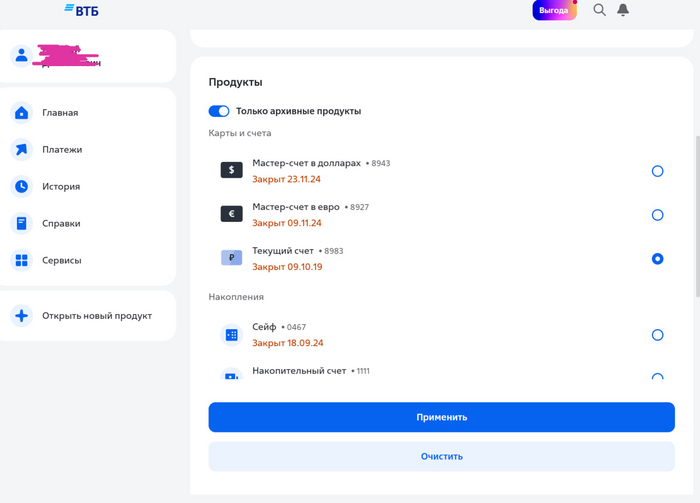Click the page vertical scrollbar

(x=698, y=216)
